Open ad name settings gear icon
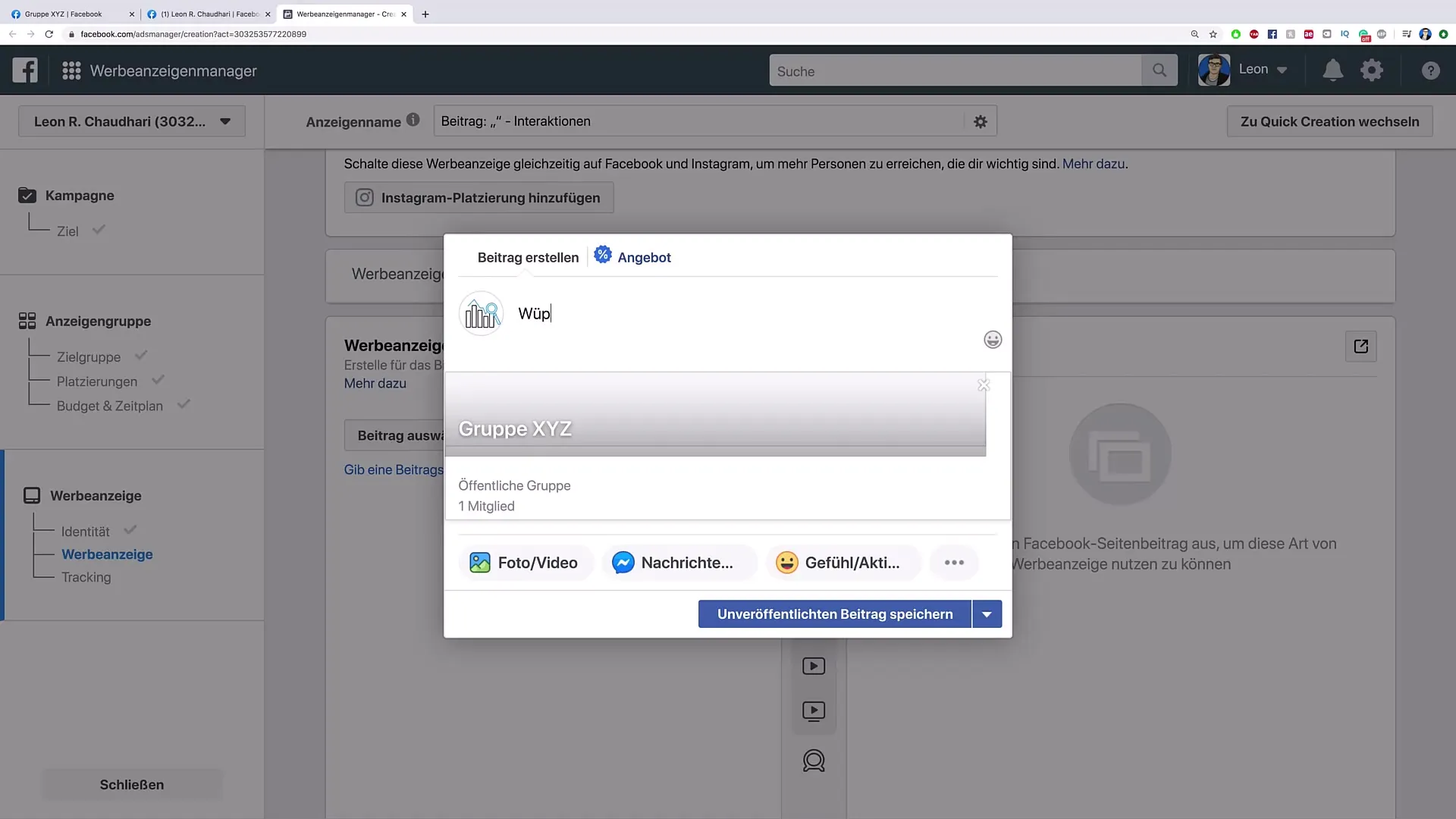Screen dimensions: 1456x819 tap(981, 121)
